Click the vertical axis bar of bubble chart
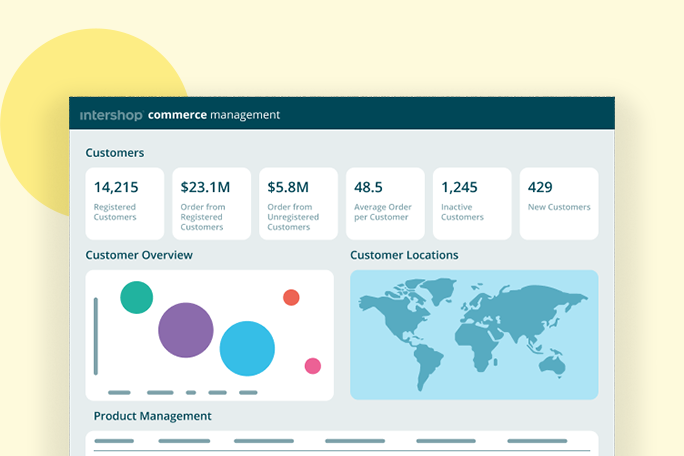 (x=96, y=335)
